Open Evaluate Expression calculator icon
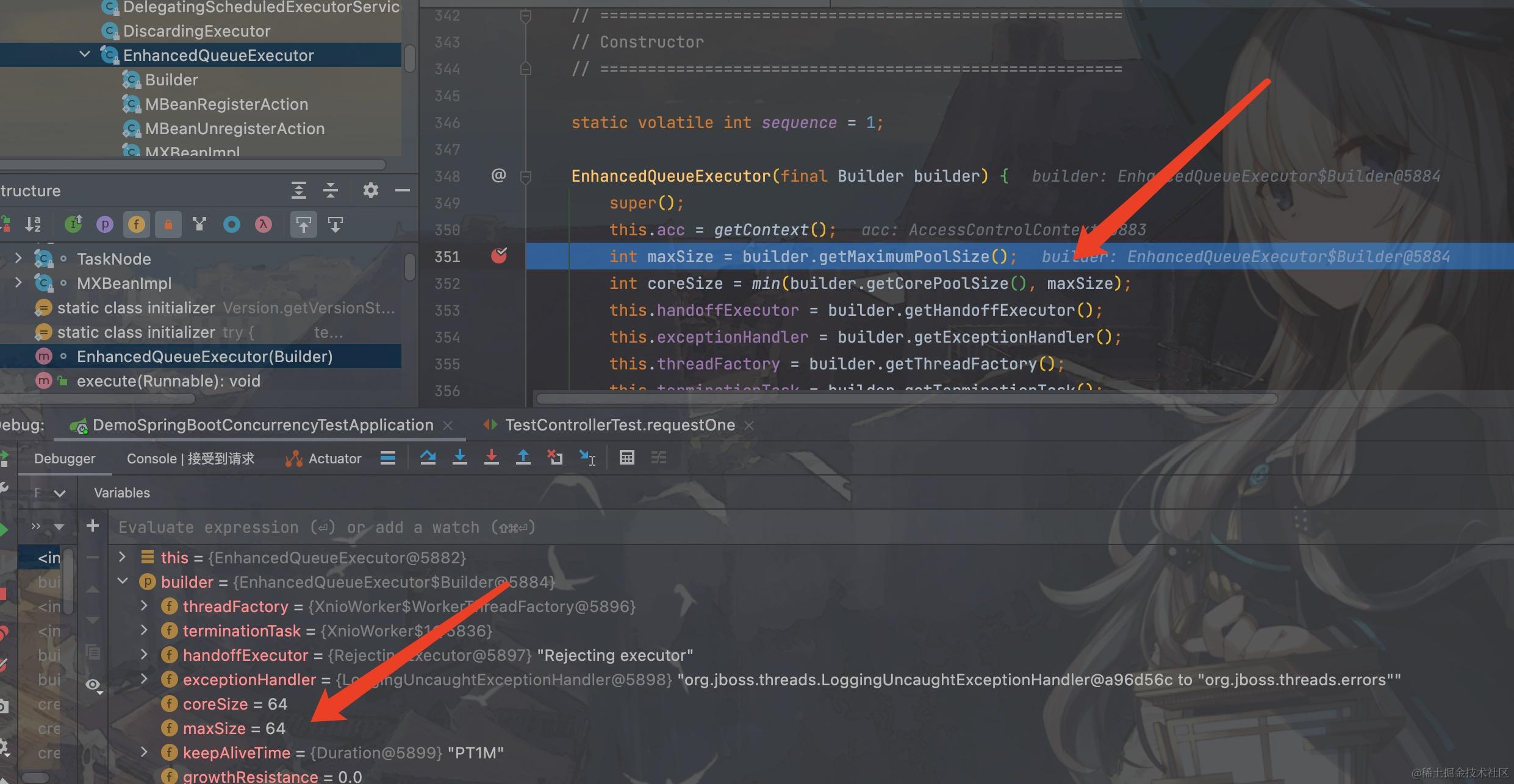1514x784 pixels. tap(627, 457)
